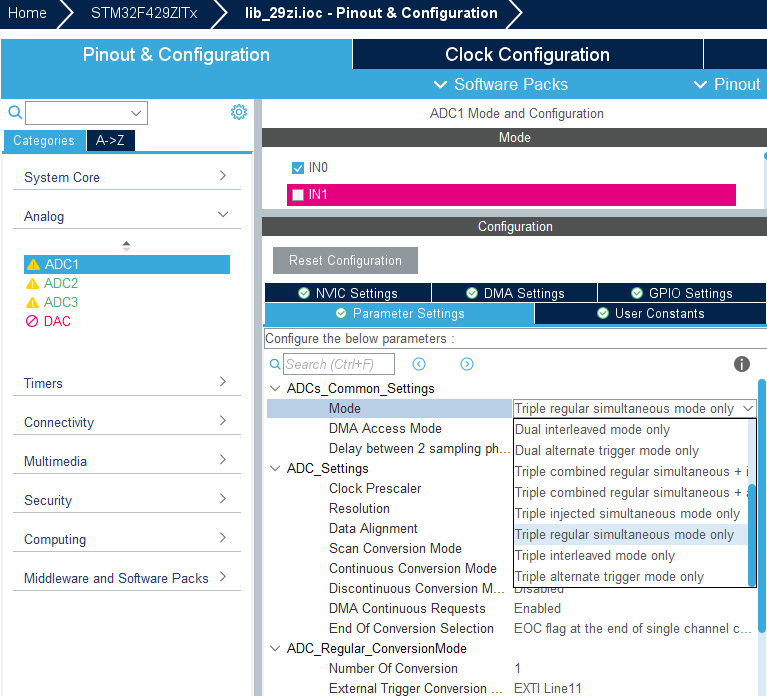Screen dimensions: 767x696
Task: Open the GPIO Settings tab
Action: coord(682,293)
